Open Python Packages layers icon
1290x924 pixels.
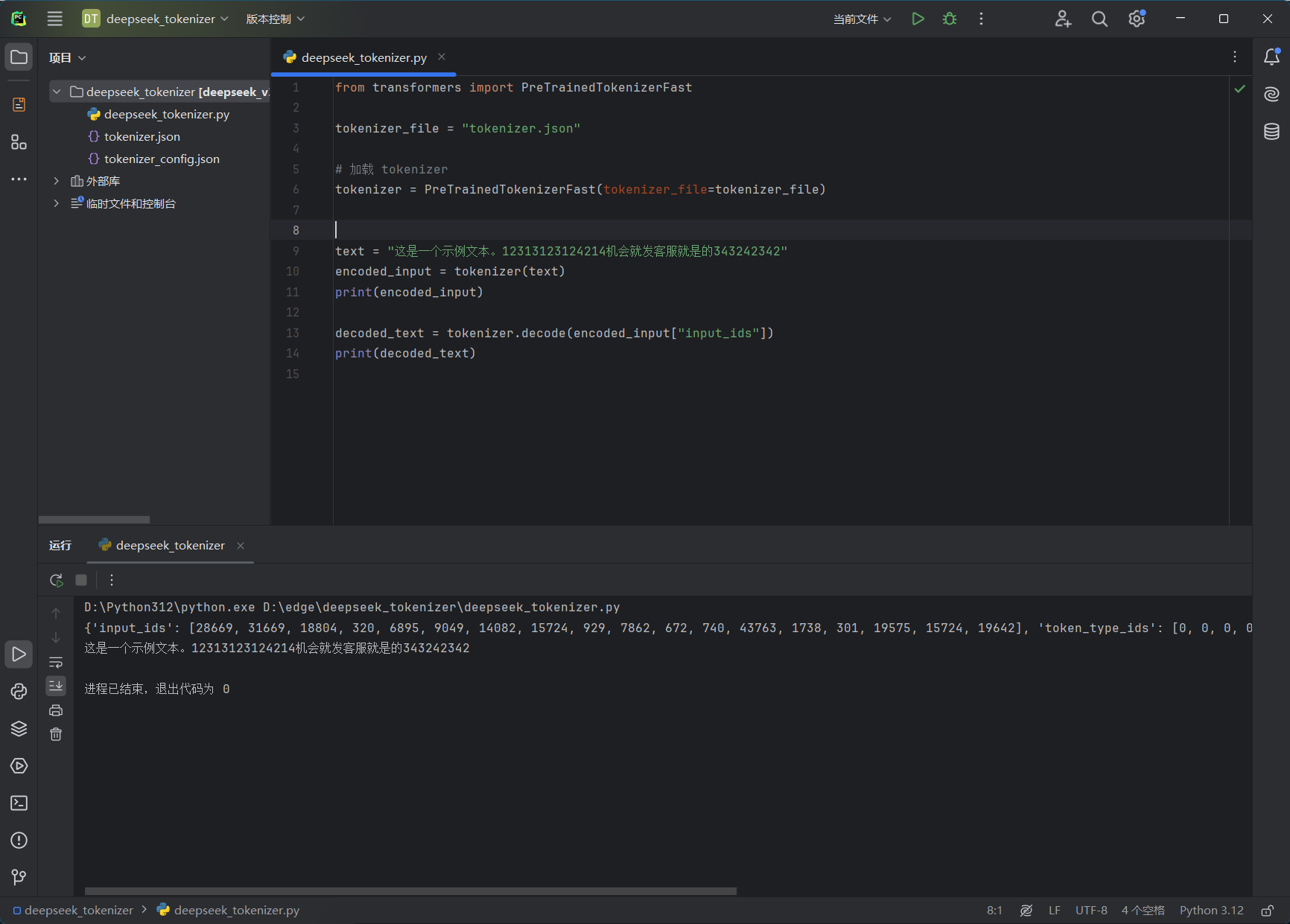(19, 728)
